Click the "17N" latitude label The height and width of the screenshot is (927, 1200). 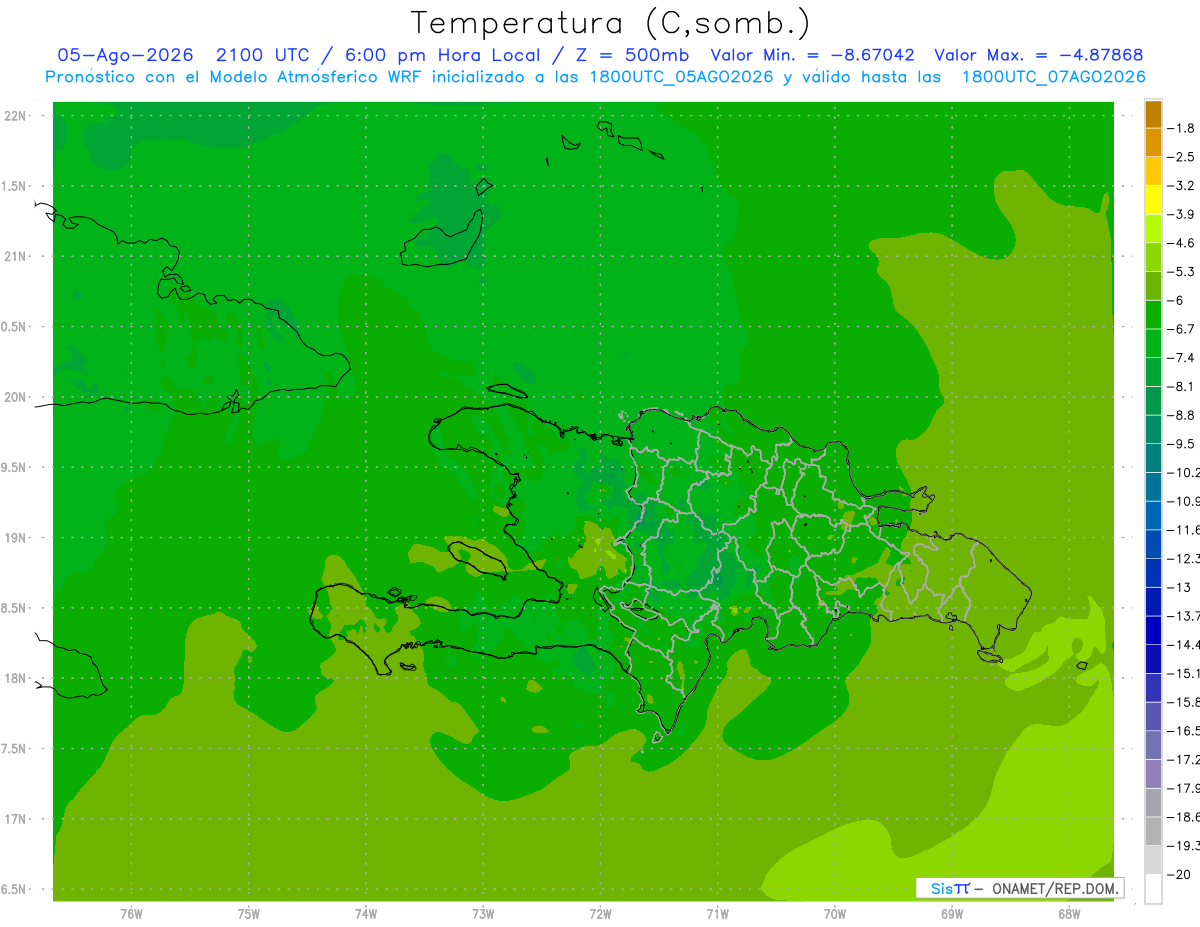click(15, 819)
